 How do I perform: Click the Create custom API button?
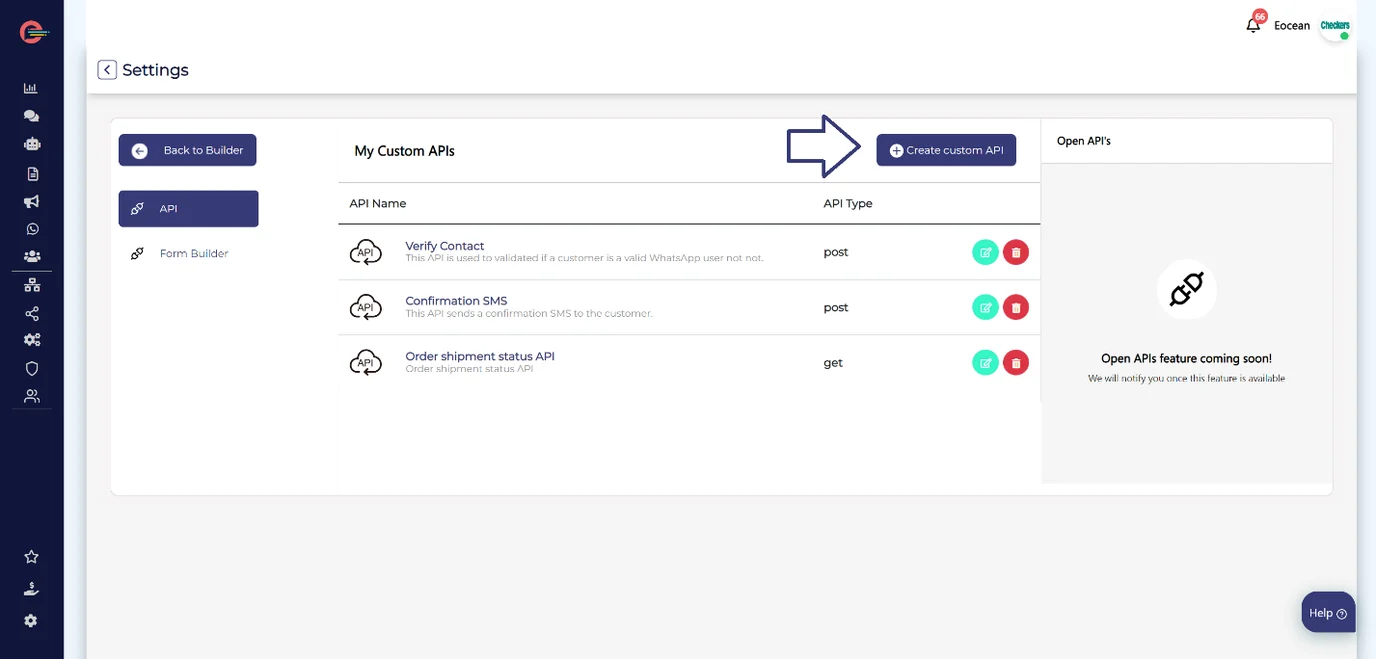pos(946,150)
